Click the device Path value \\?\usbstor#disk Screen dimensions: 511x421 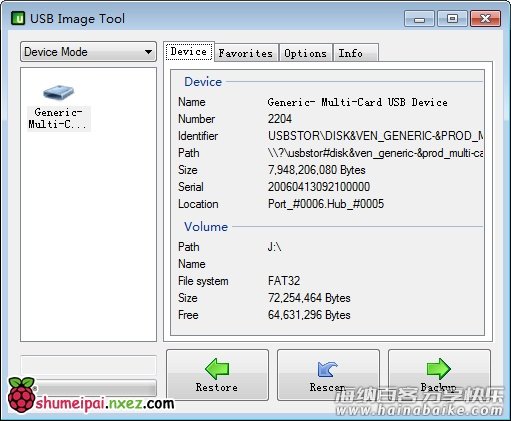376,153
